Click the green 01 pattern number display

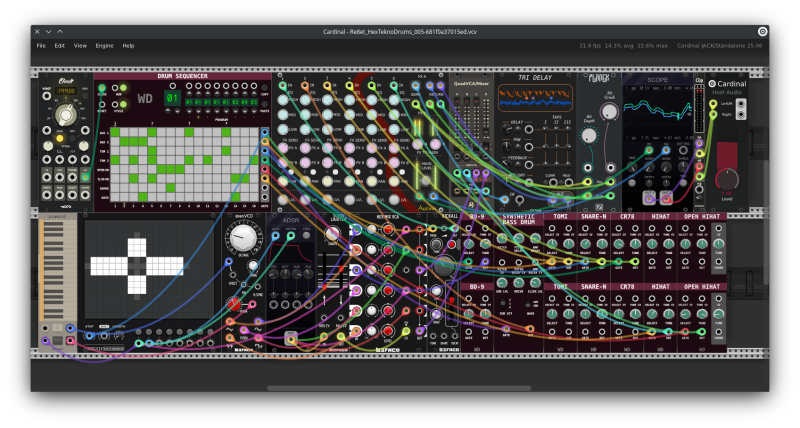[172, 100]
